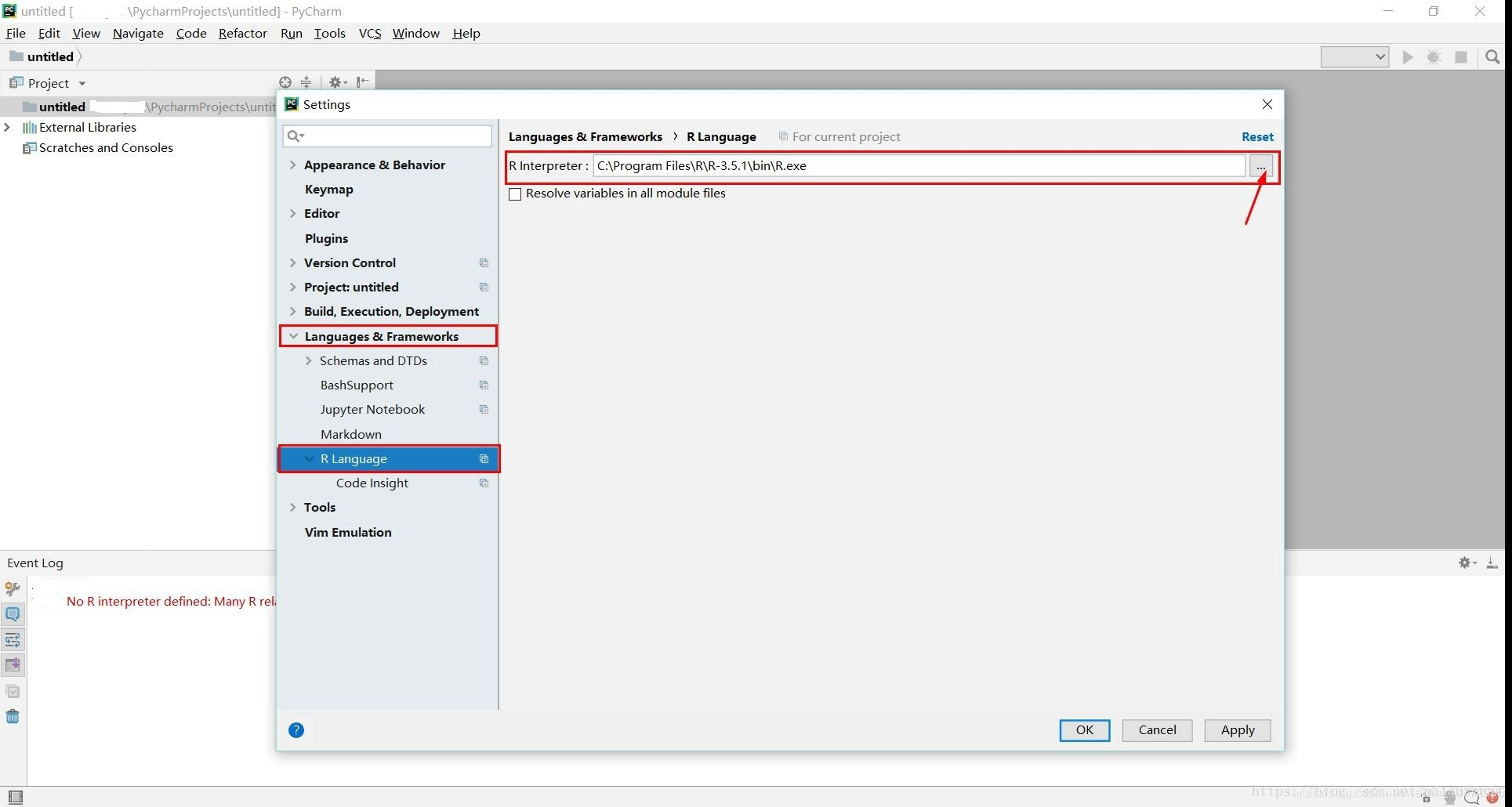The height and width of the screenshot is (807, 1512).
Task: Expand Appearance & Behavior settings section
Action: click(x=293, y=165)
